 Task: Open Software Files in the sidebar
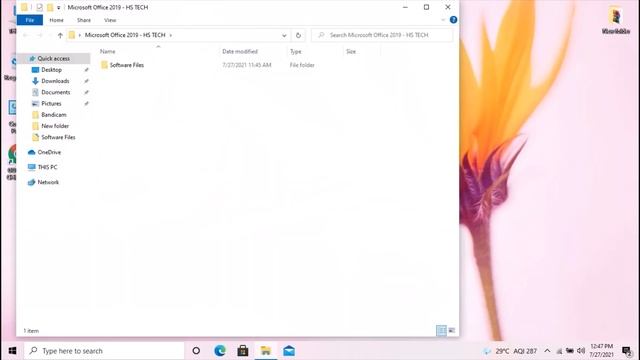coord(58,137)
